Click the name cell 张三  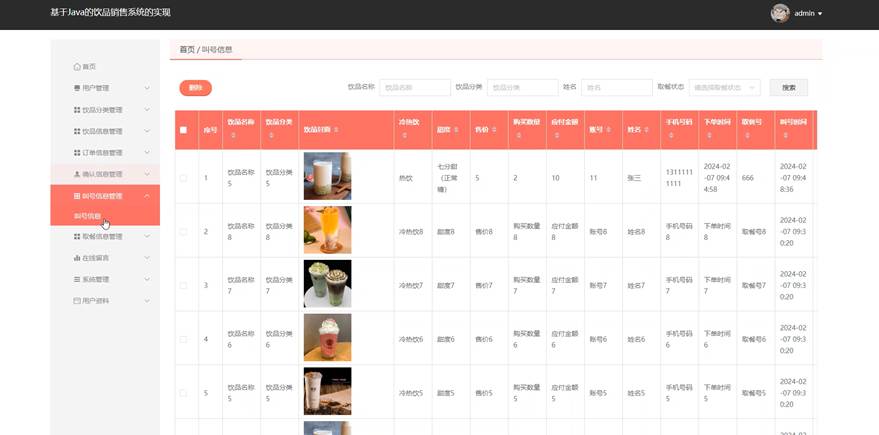tap(633, 178)
